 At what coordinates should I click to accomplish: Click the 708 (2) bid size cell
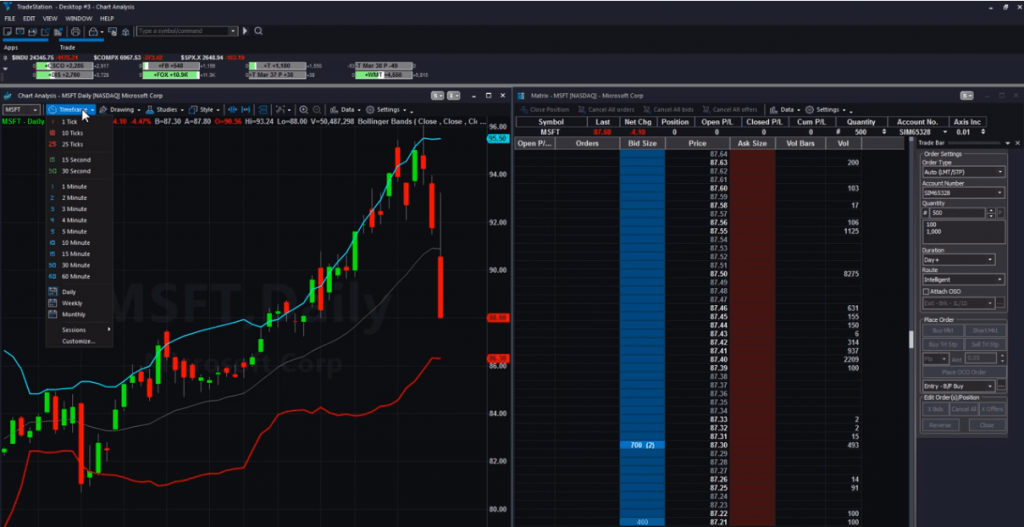point(642,445)
